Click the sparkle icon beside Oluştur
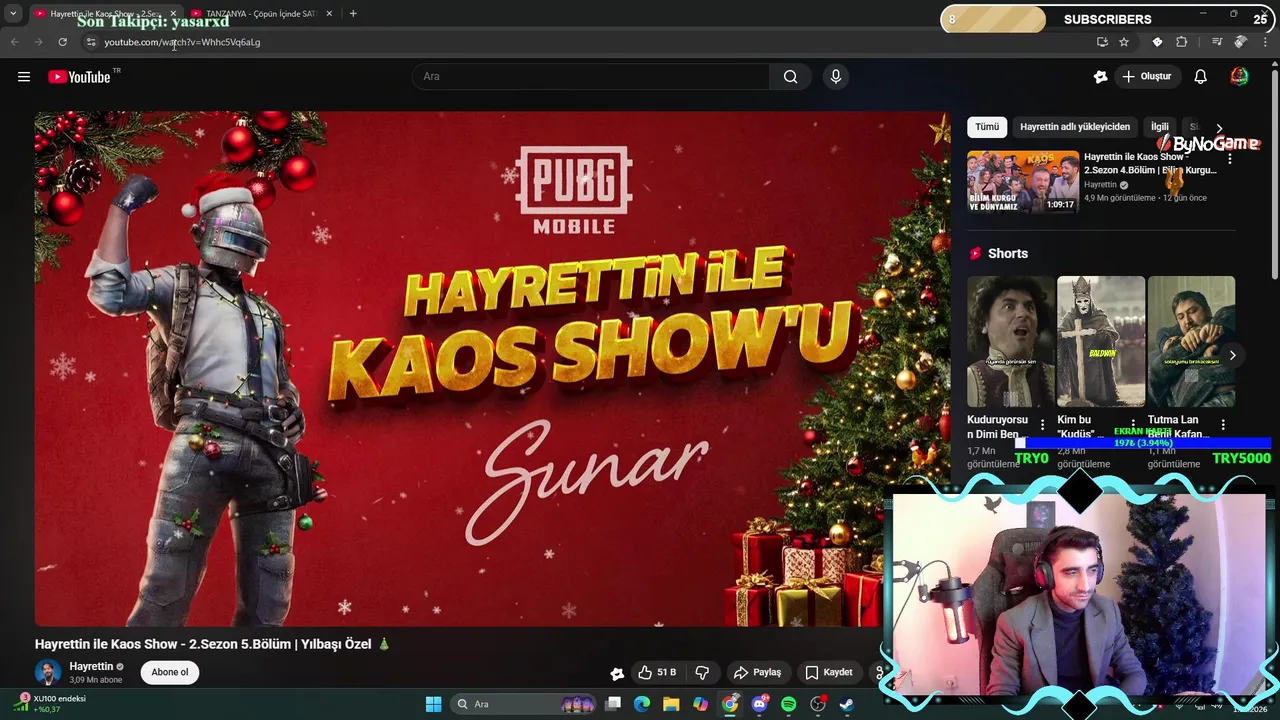 pos(1101,77)
